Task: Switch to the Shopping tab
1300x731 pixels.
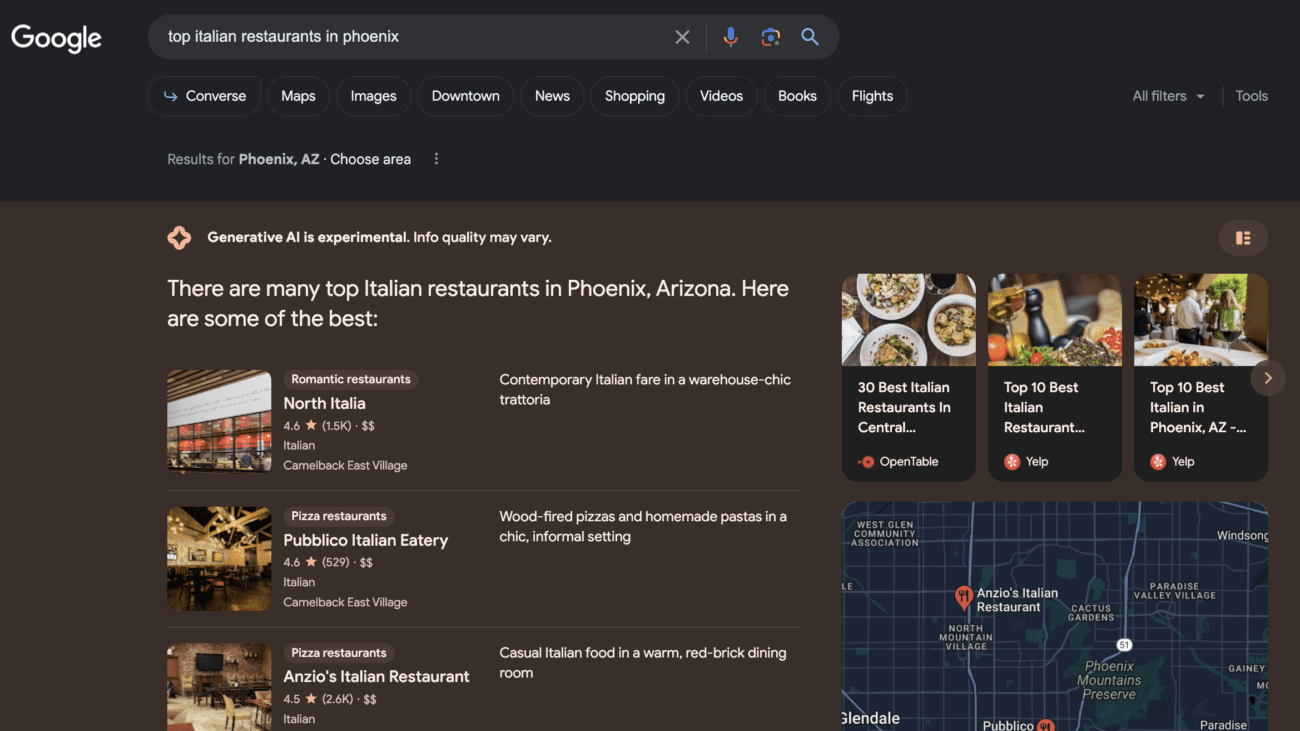Action: pos(635,96)
